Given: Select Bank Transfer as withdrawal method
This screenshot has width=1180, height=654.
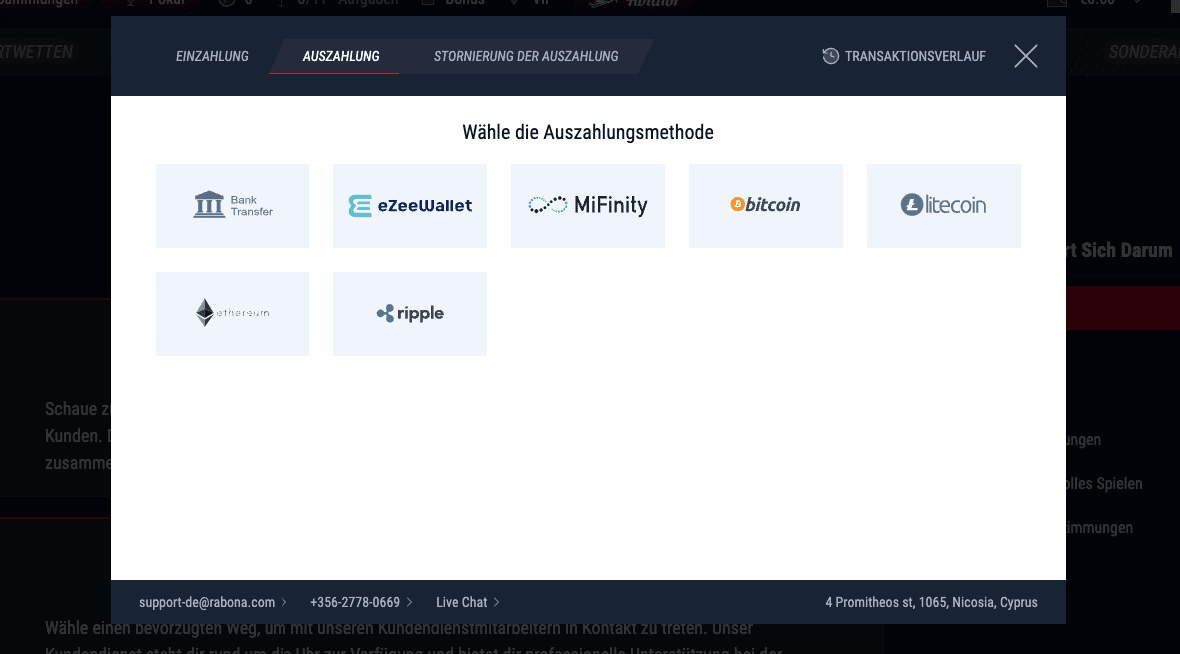Looking at the screenshot, I should click(232, 205).
